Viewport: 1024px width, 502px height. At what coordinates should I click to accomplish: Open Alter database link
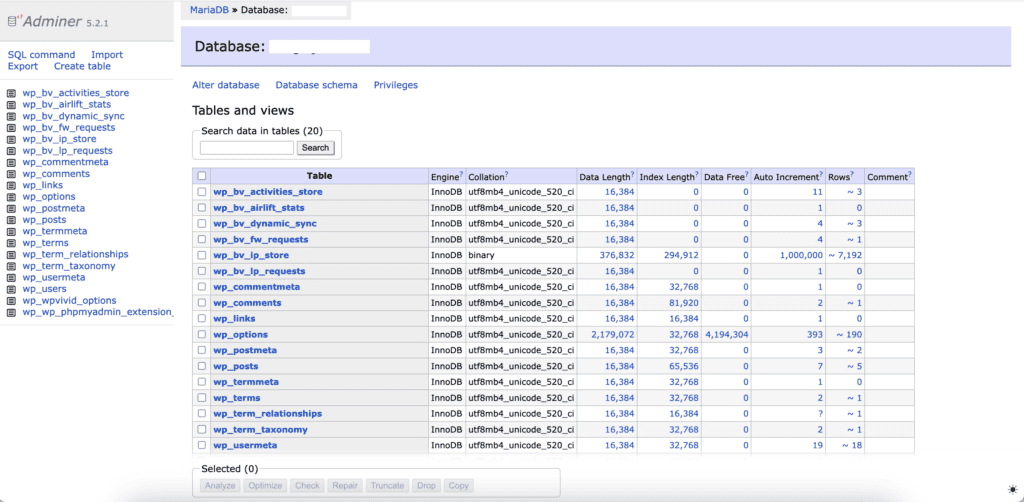[226, 85]
